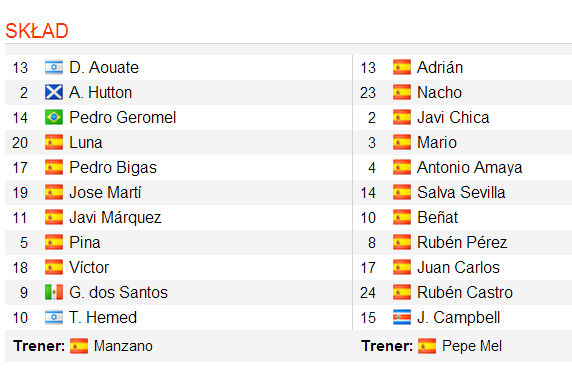
Task: Open player Javi Márquez
Action: 115,218
